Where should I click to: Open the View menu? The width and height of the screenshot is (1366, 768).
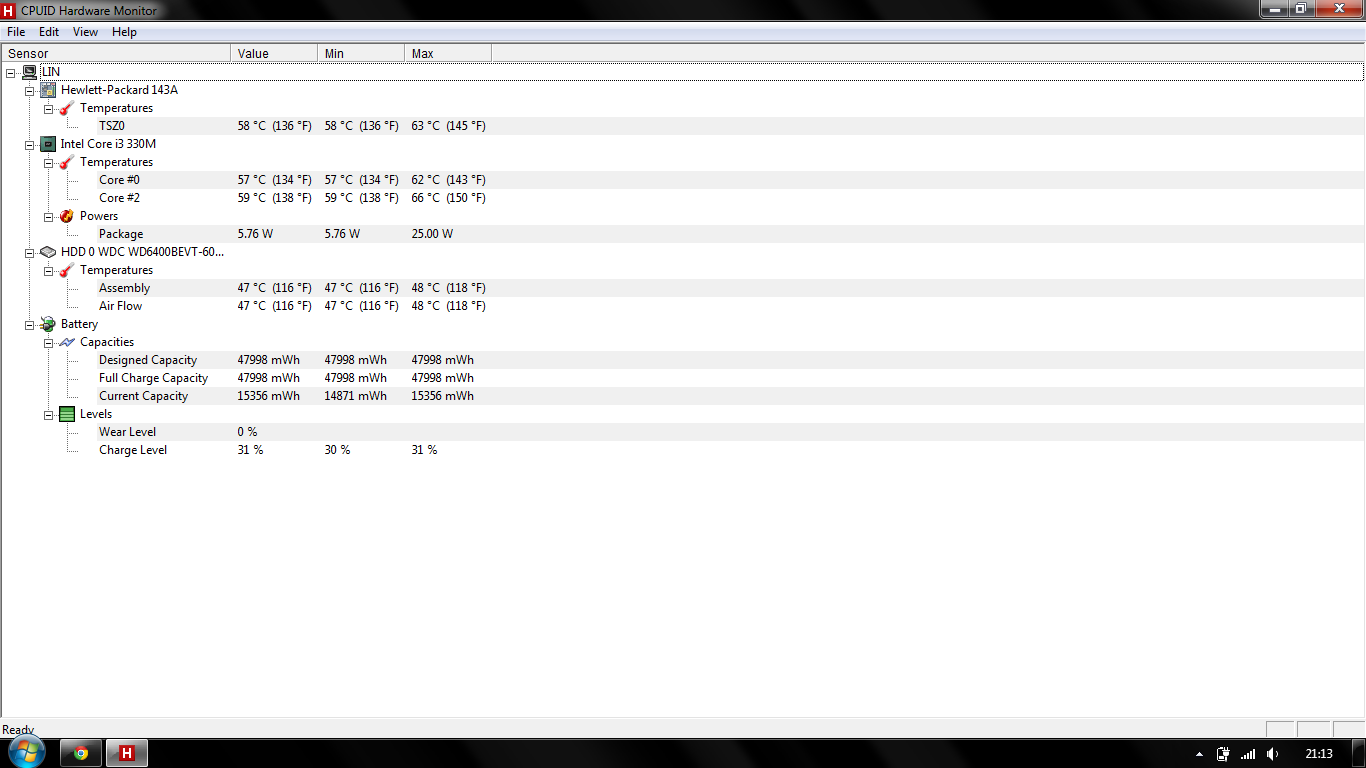tap(85, 32)
